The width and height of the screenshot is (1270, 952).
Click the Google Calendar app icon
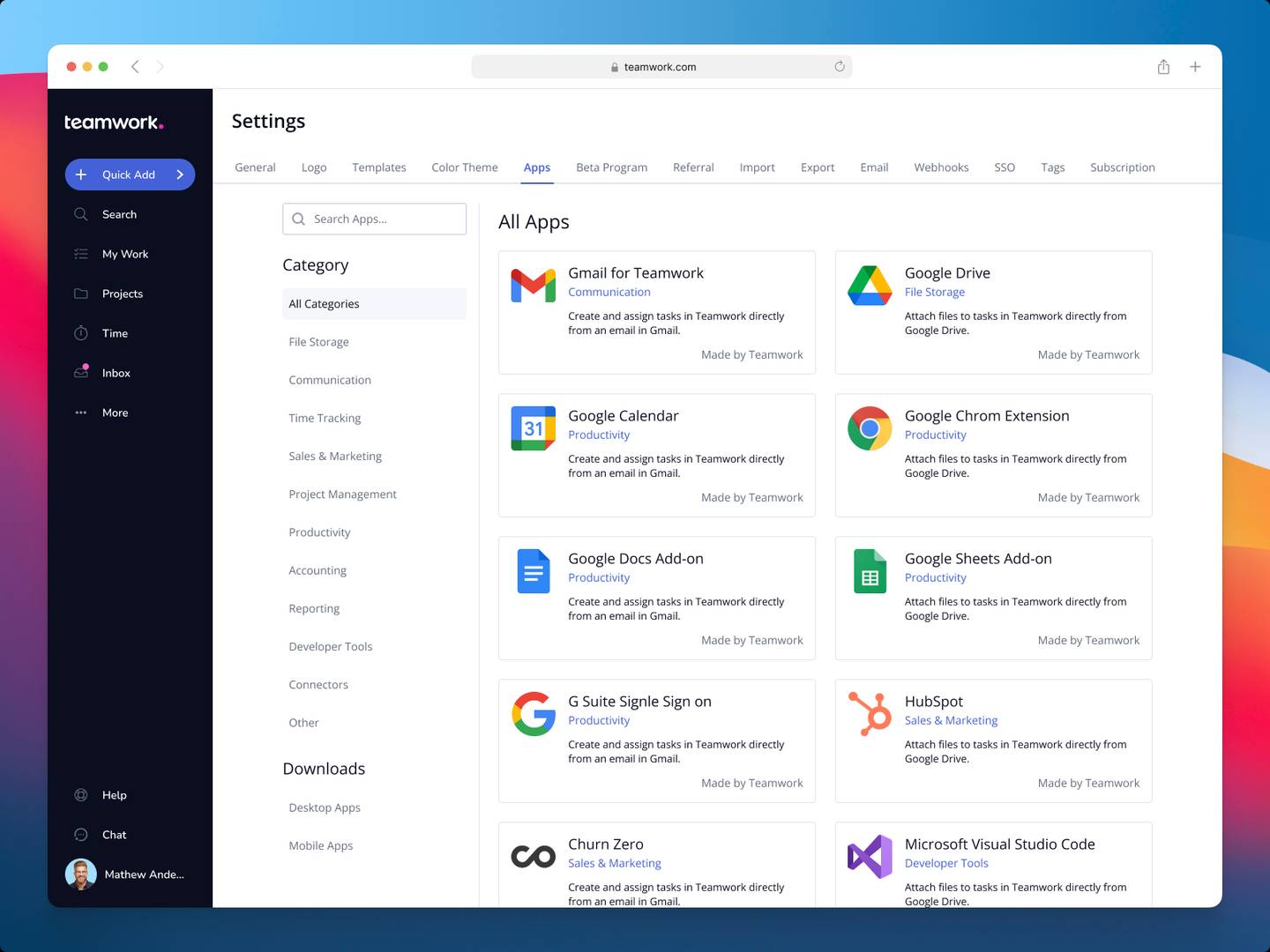[x=533, y=428]
